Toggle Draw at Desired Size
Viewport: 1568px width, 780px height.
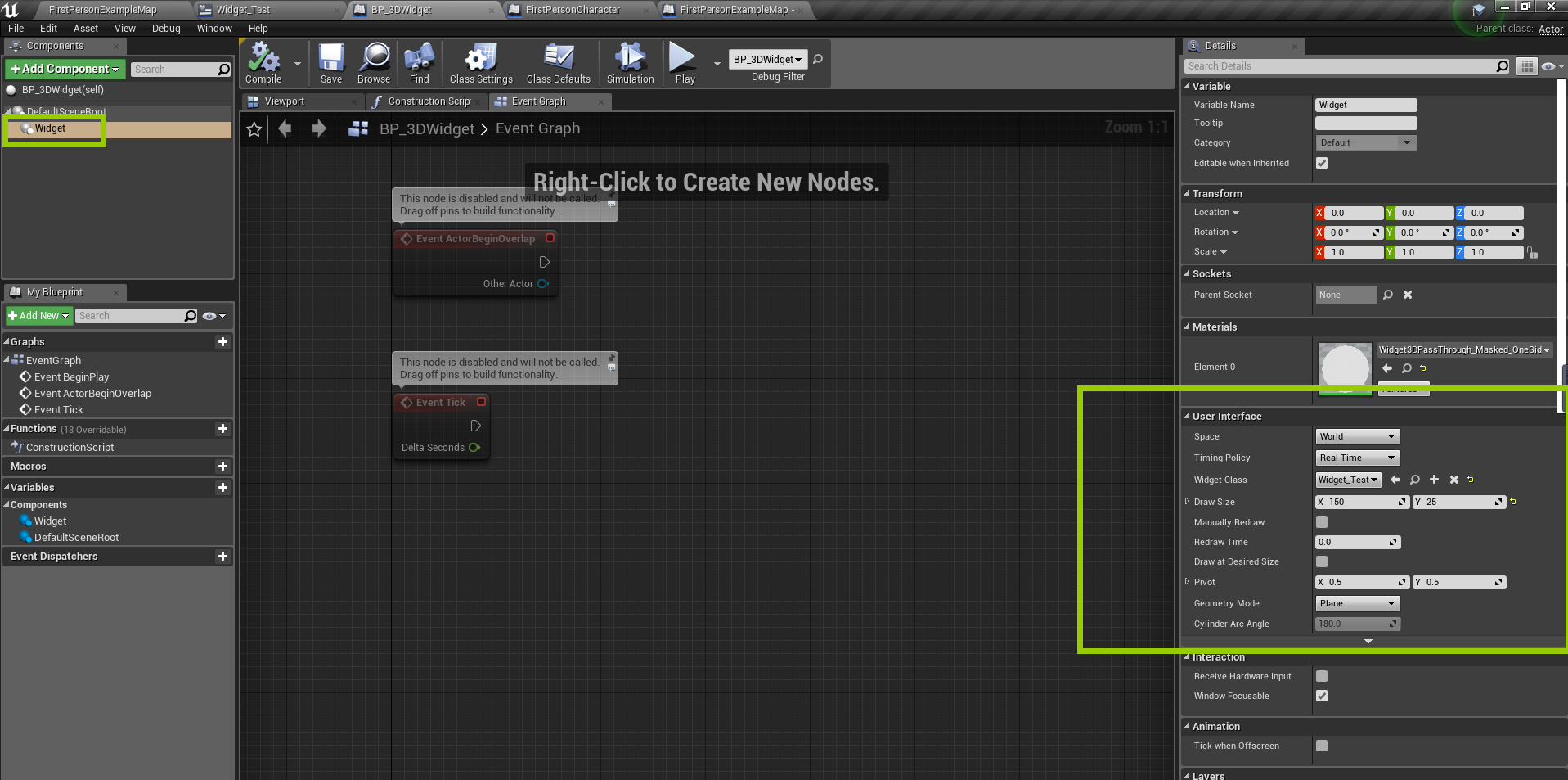[x=1322, y=561]
